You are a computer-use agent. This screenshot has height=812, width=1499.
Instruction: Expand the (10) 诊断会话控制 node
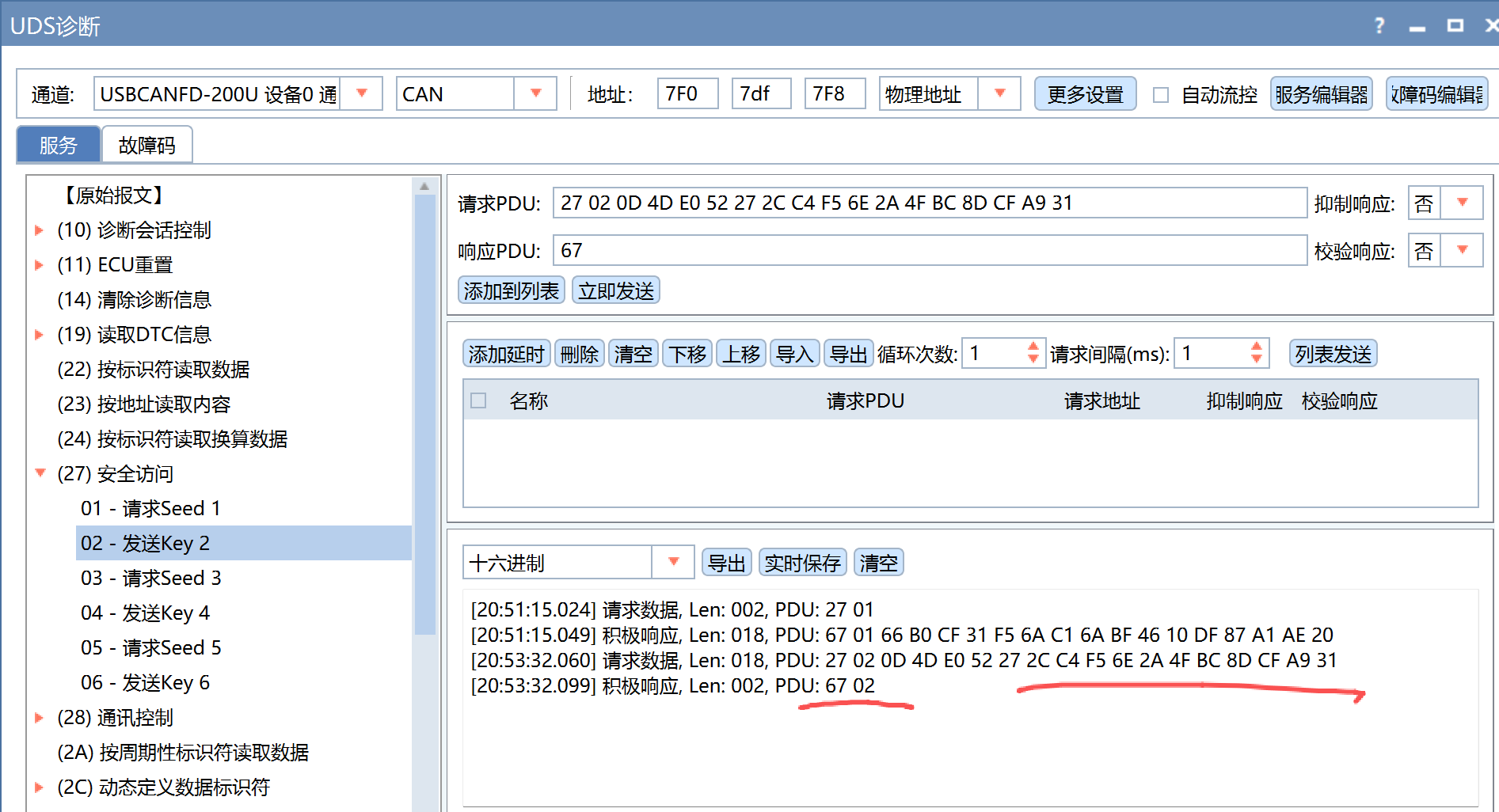click(x=39, y=230)
